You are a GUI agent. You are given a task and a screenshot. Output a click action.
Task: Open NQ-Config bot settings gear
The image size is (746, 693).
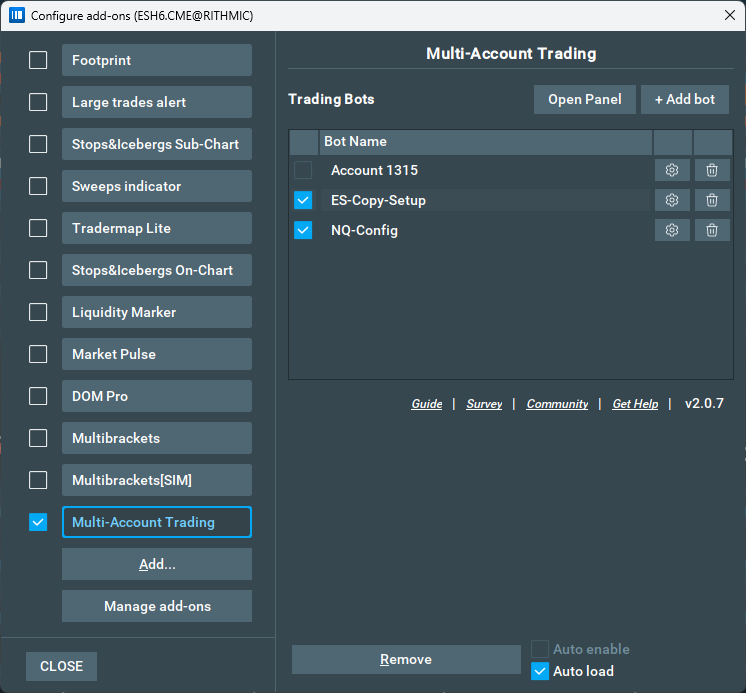click(672, 230)
